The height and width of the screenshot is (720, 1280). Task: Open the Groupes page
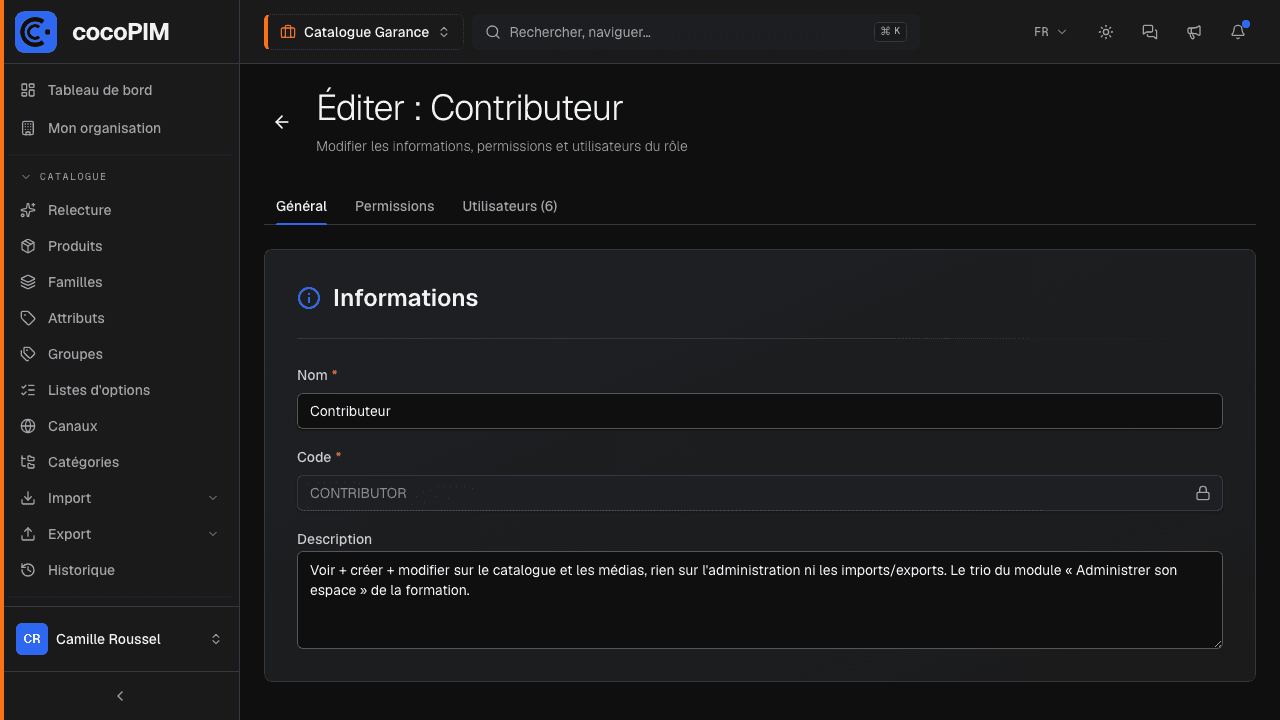point(120,354)
